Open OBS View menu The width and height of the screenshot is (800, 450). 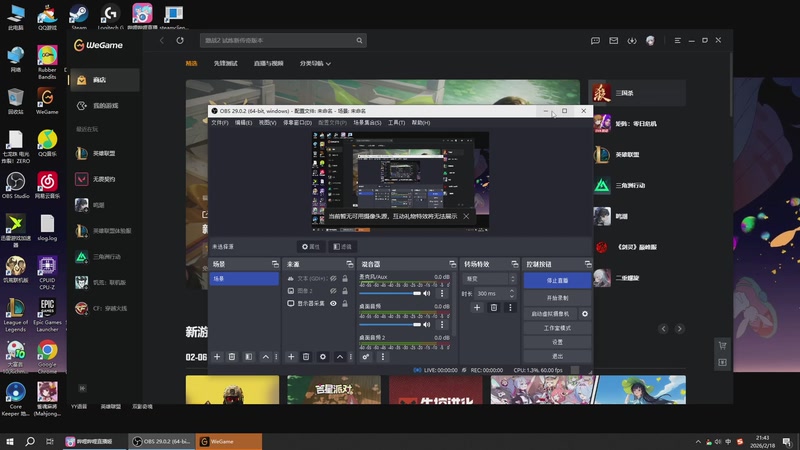(267, 122)
